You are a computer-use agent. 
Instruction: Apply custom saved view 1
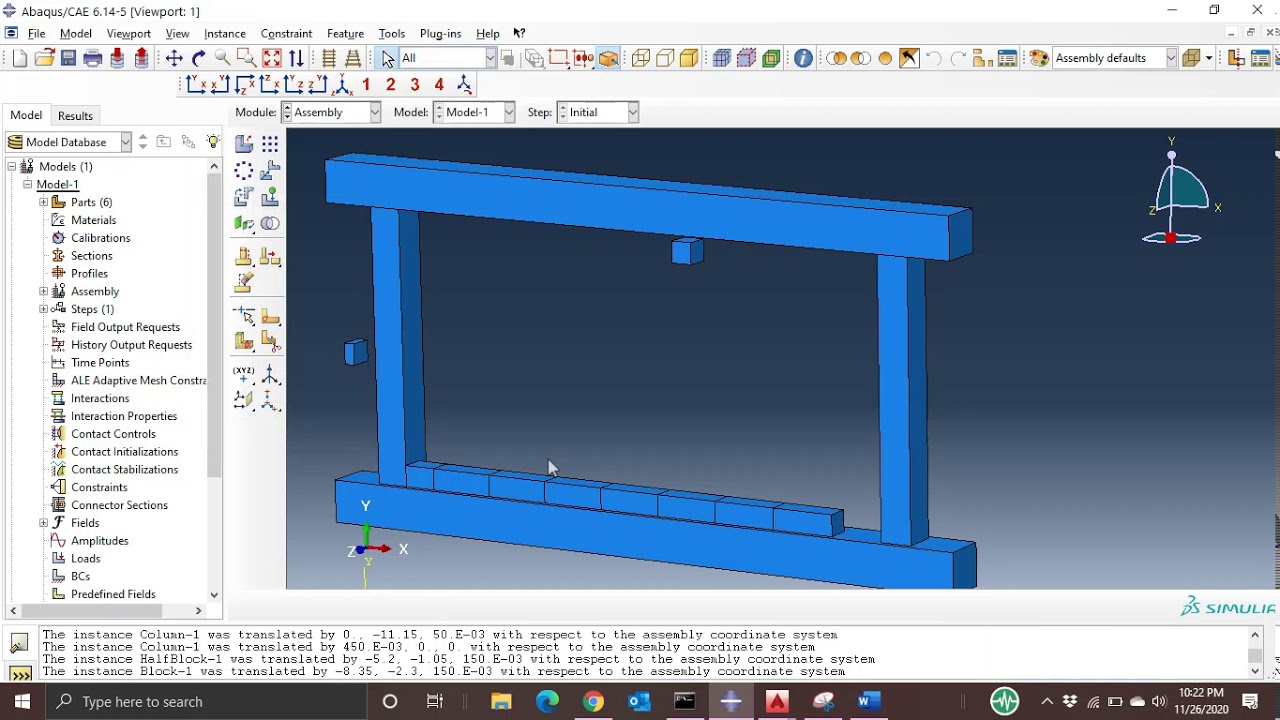366,85
